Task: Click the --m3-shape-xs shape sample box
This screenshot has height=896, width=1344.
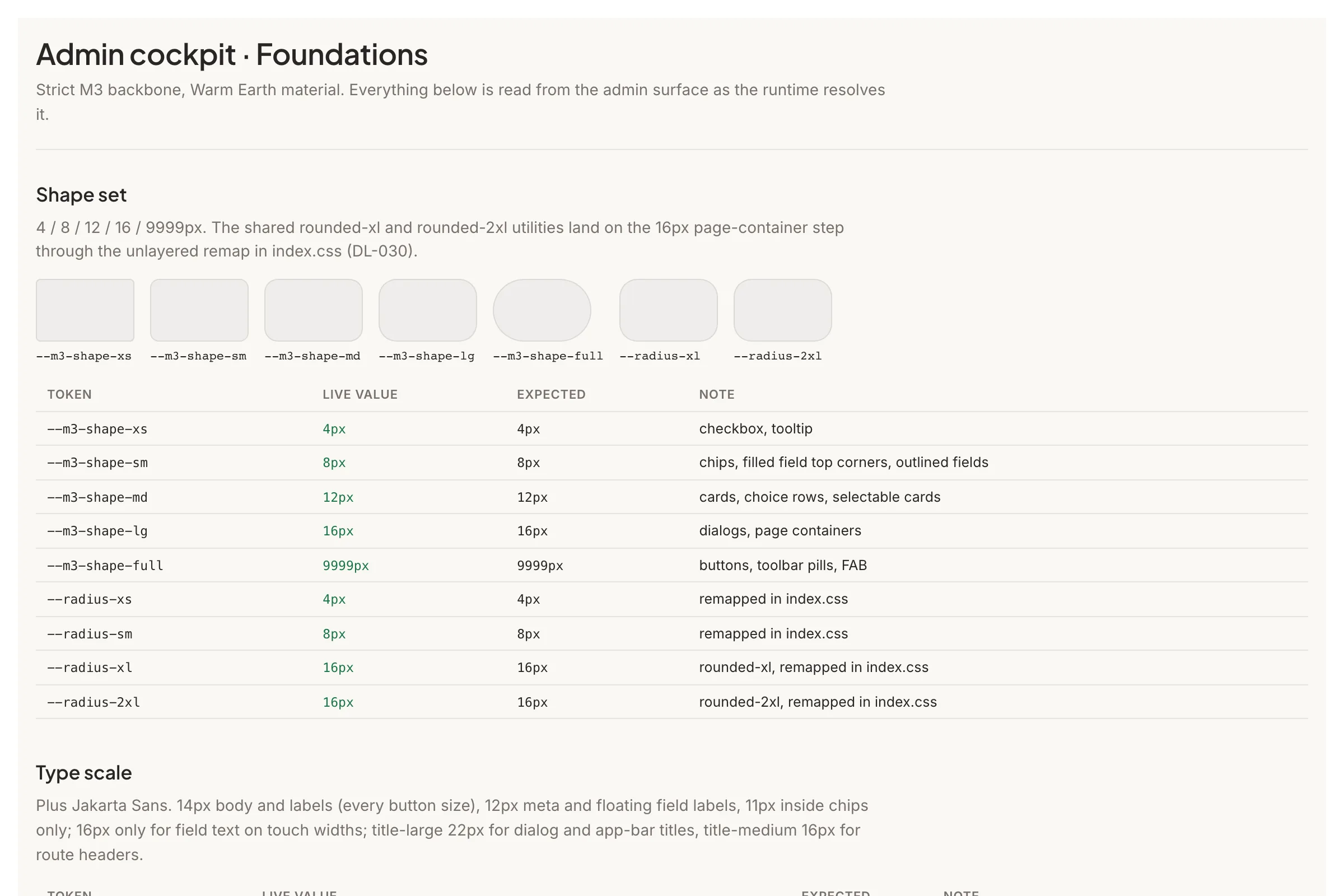Action: [x=85, y=310]
